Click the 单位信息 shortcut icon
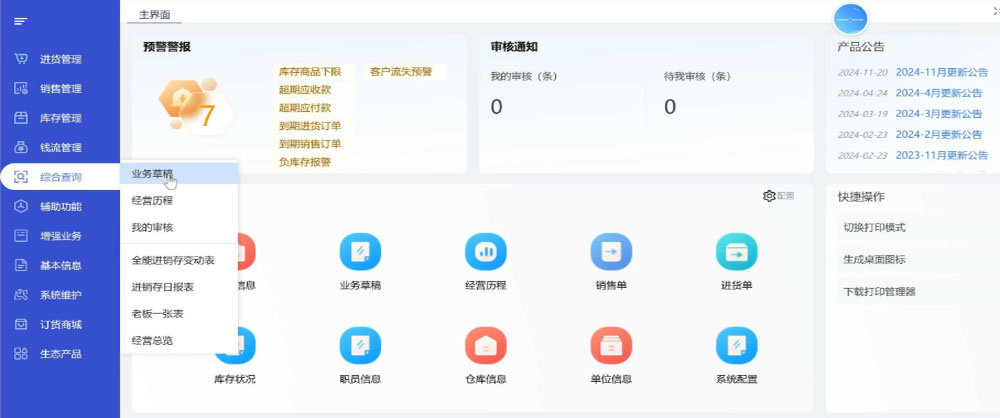The width and height of the screenshot is (1000, 418). (x=611, y=346)
